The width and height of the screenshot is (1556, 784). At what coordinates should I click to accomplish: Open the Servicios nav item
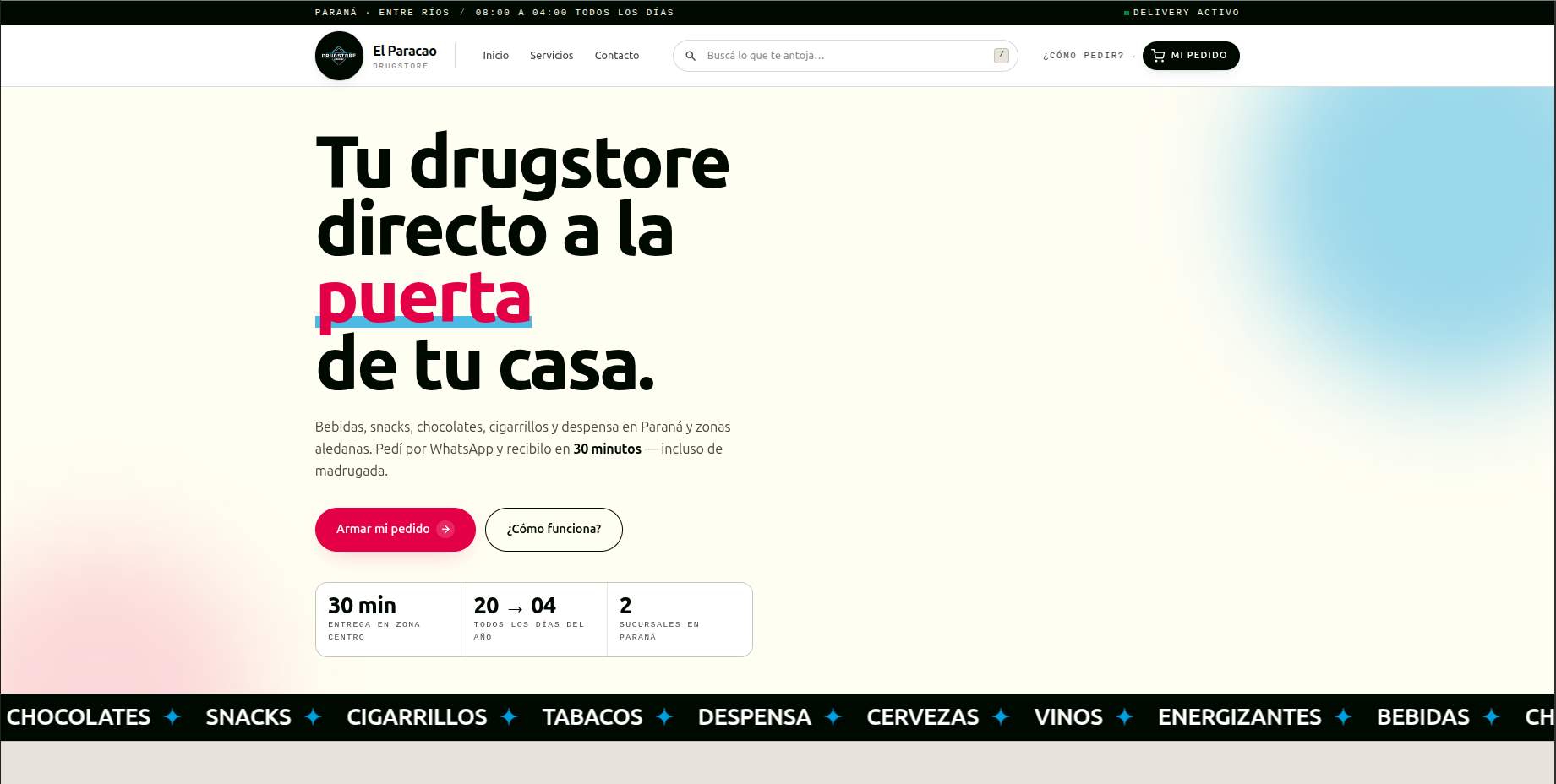click(552, 56)
